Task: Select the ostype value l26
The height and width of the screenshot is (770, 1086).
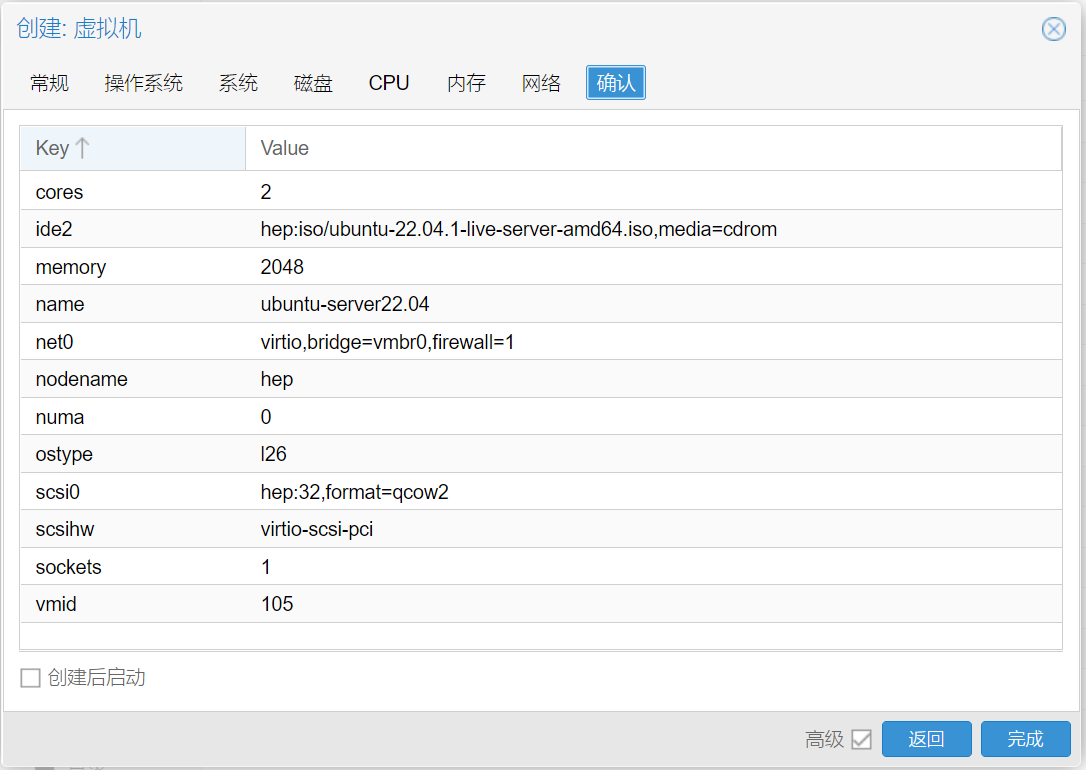Action: (x=274, y=454)
